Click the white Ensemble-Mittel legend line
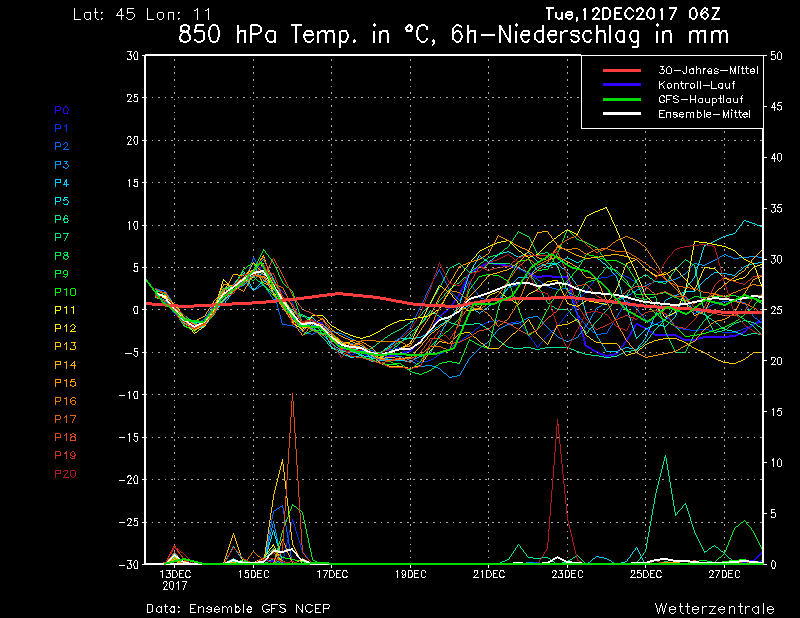The height and width of the screenshot is (618, 800). click(622, 114)
